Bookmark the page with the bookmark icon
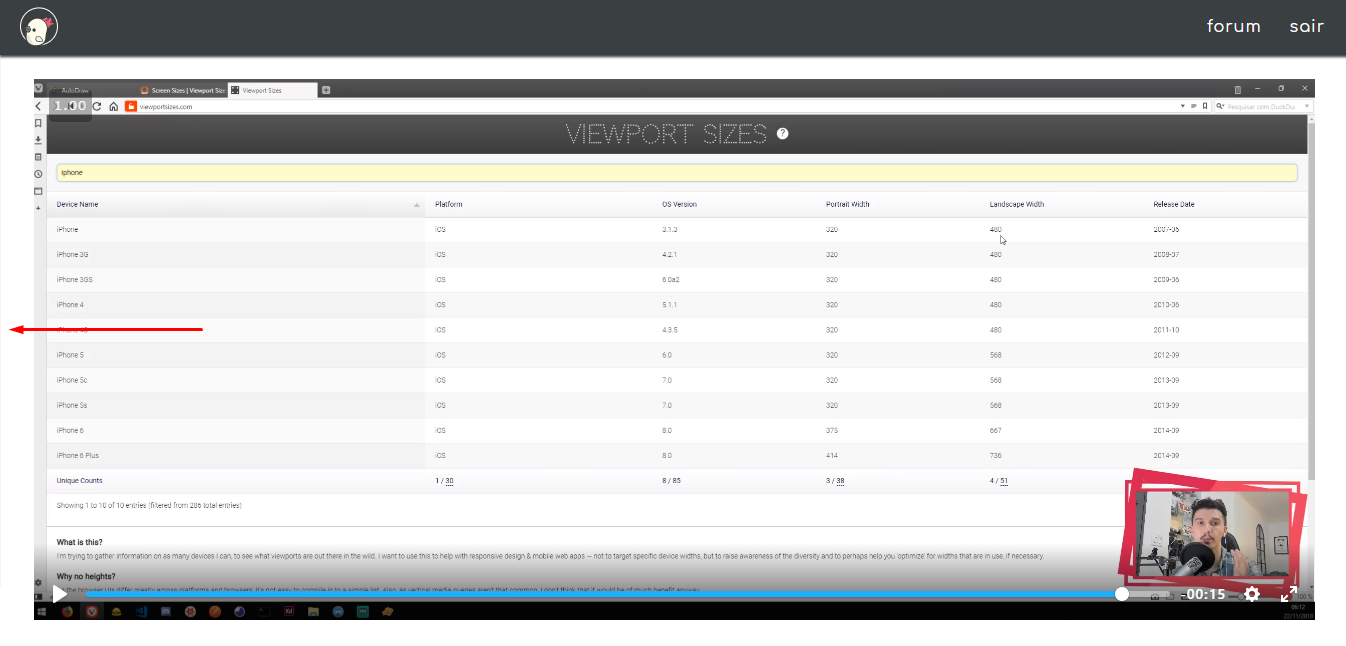This screenshot has width=1346, height=646. (x=1205, y=106)
